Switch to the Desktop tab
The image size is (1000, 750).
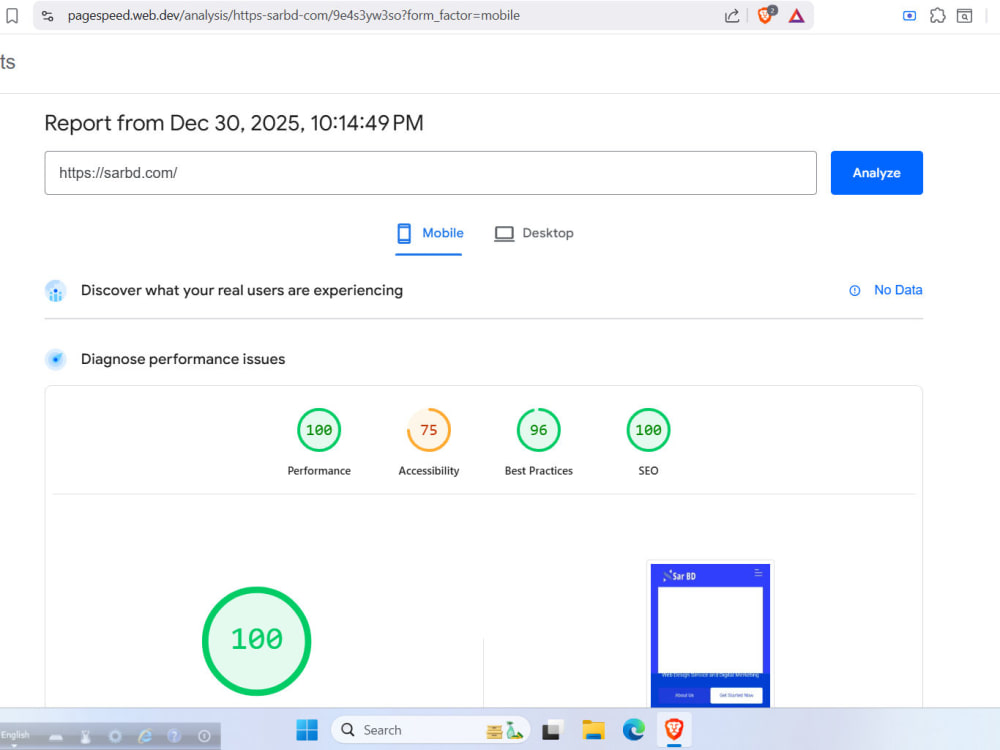pyautogui.click(x=534, y=233)
